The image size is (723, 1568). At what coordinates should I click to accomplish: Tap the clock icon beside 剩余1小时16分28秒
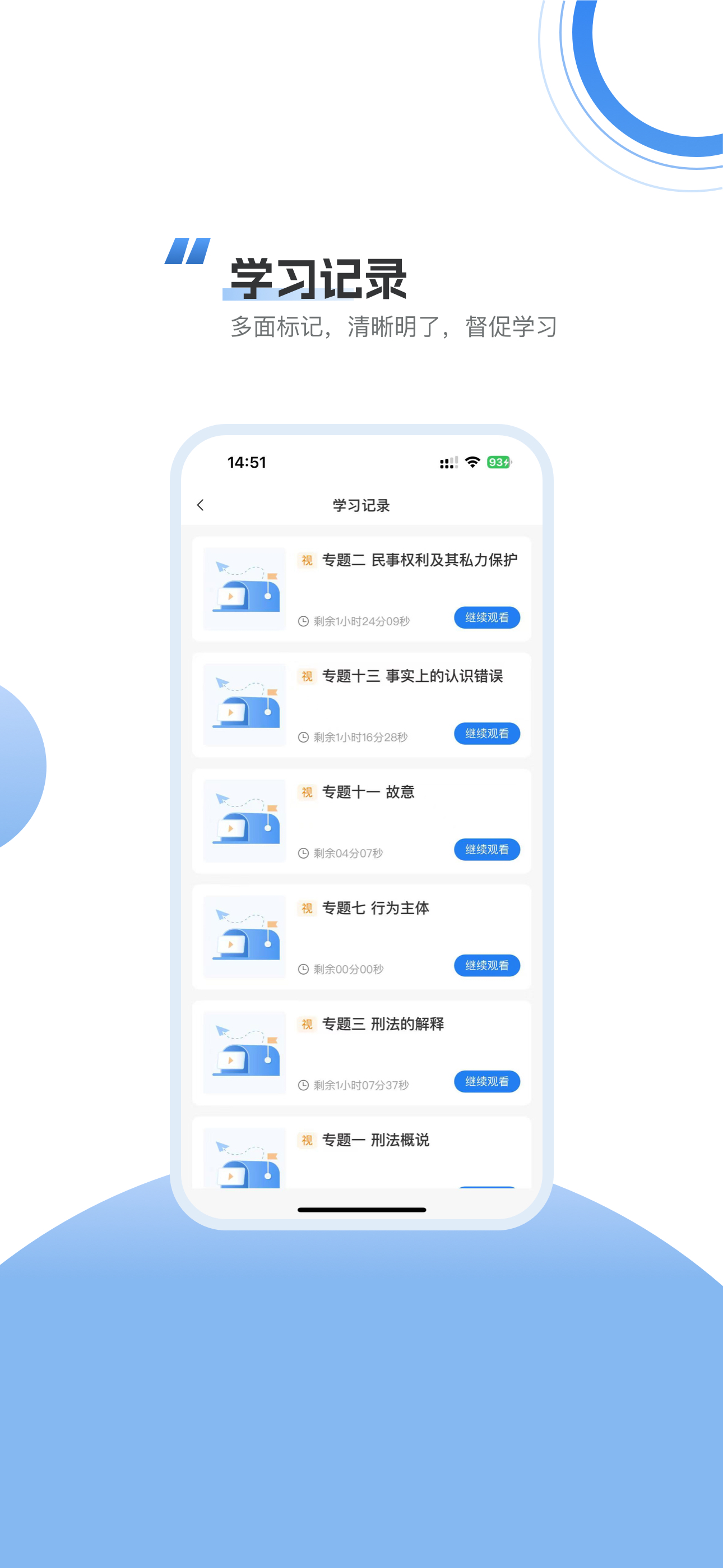click(303, 737)
